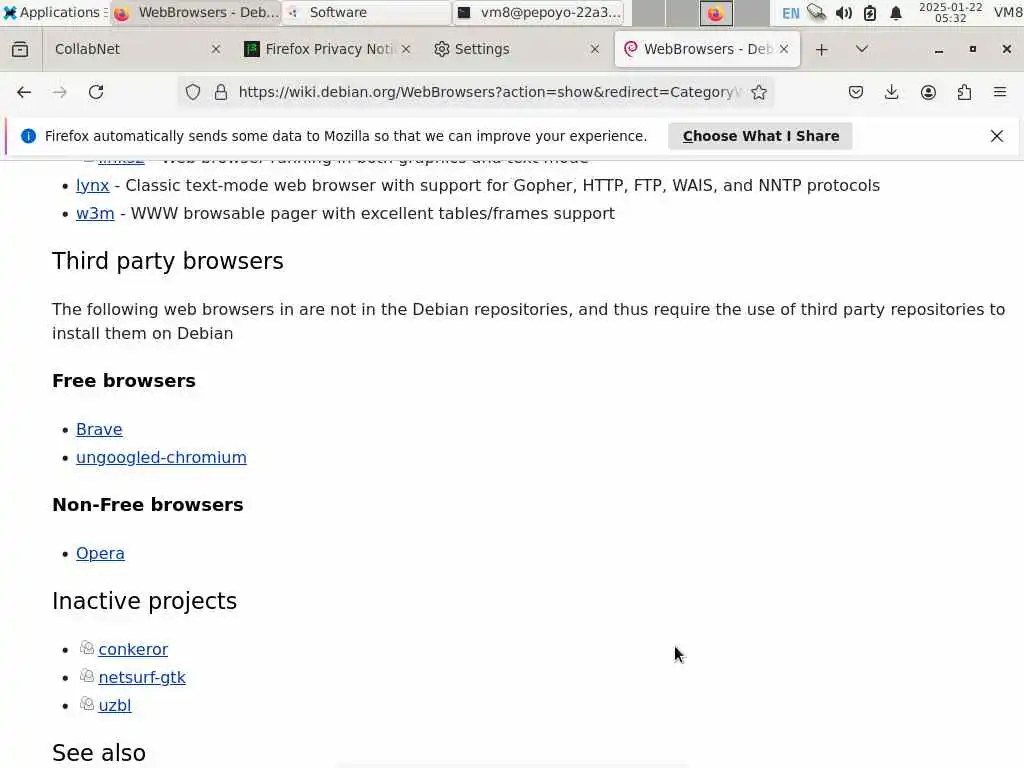
Task: Open the power manager battery icon
Action: click(869, 13)
